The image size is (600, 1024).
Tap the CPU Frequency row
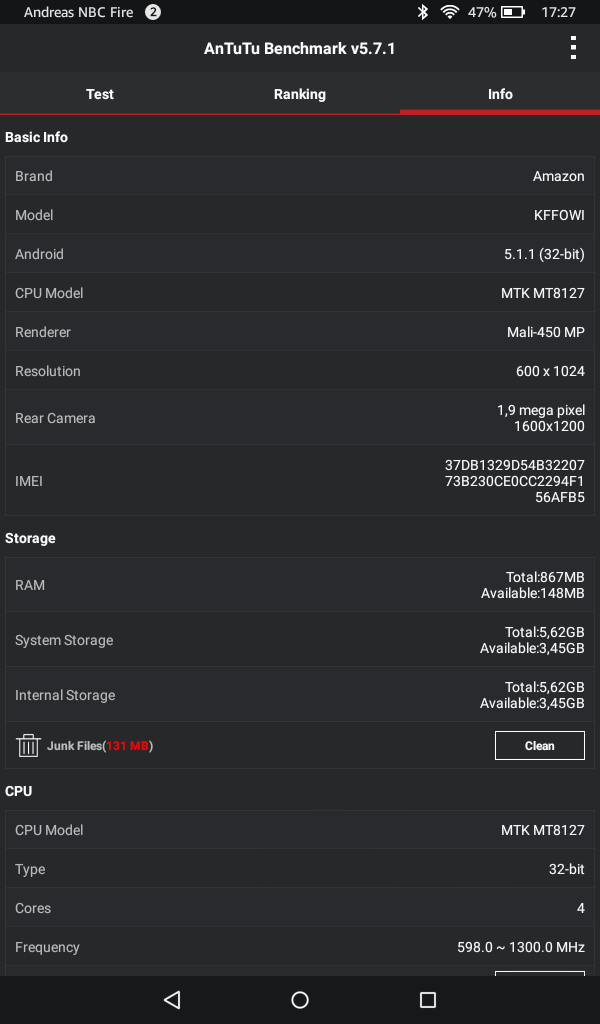[x=300, y=947]
